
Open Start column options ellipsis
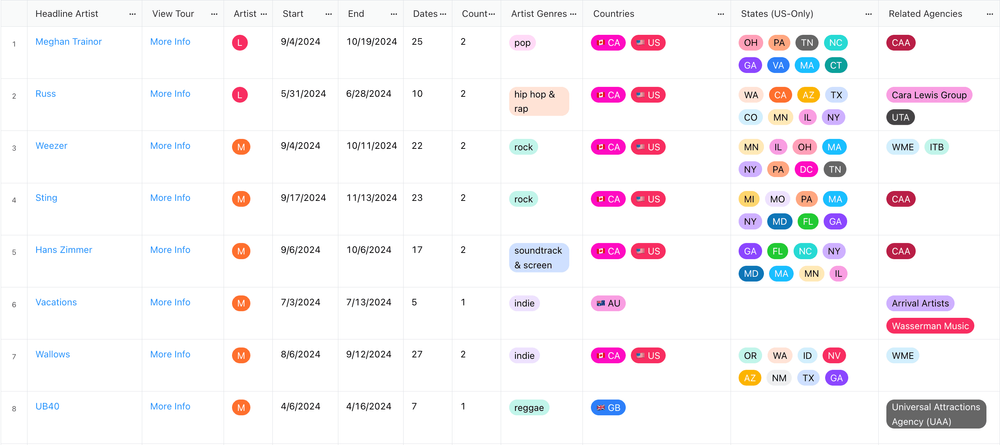pos(328,14)
